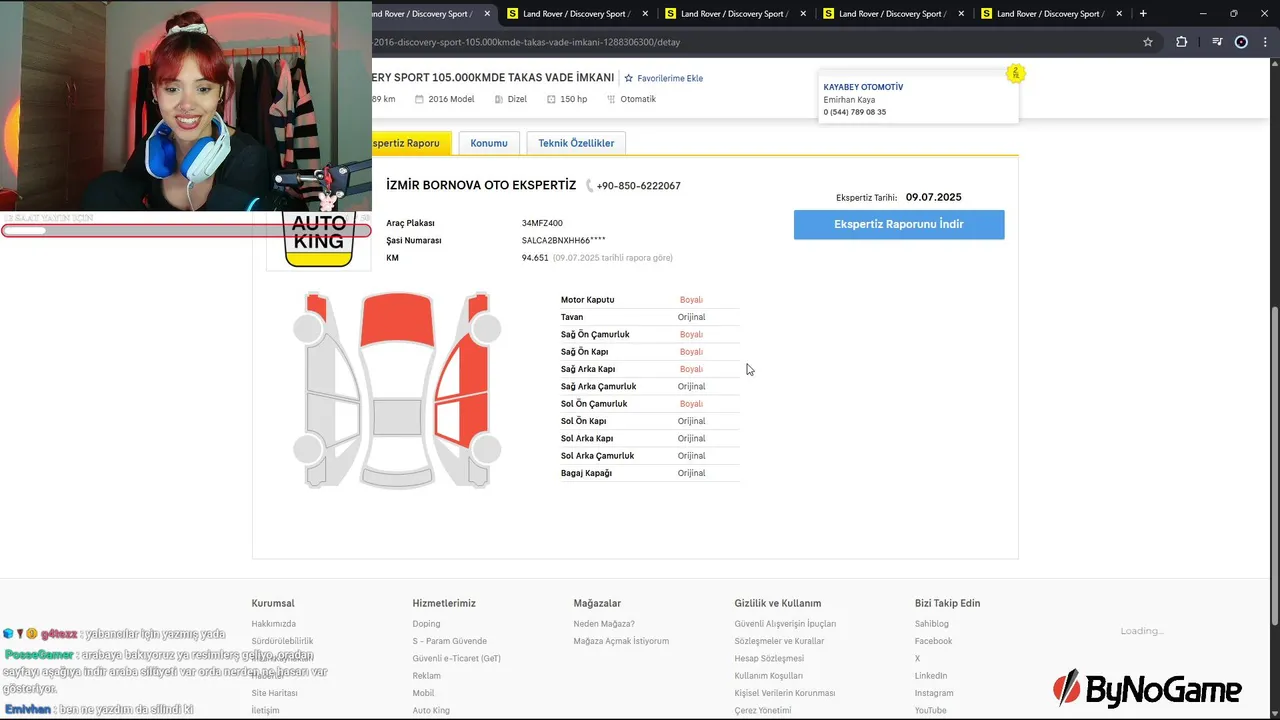Open the KAYABEY OTOMOTİV store link
This screenshot has height=720, width=1280.
(863, 87)
